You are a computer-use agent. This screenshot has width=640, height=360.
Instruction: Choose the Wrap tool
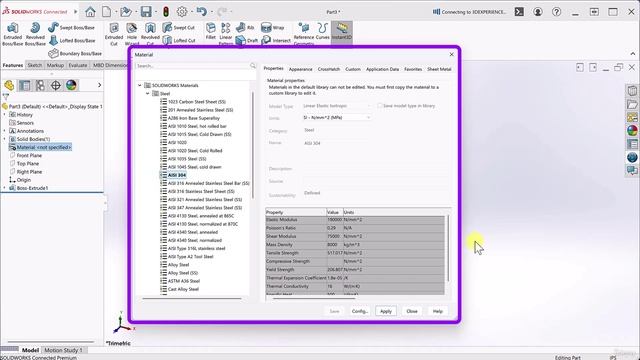[x=273, y=27]
